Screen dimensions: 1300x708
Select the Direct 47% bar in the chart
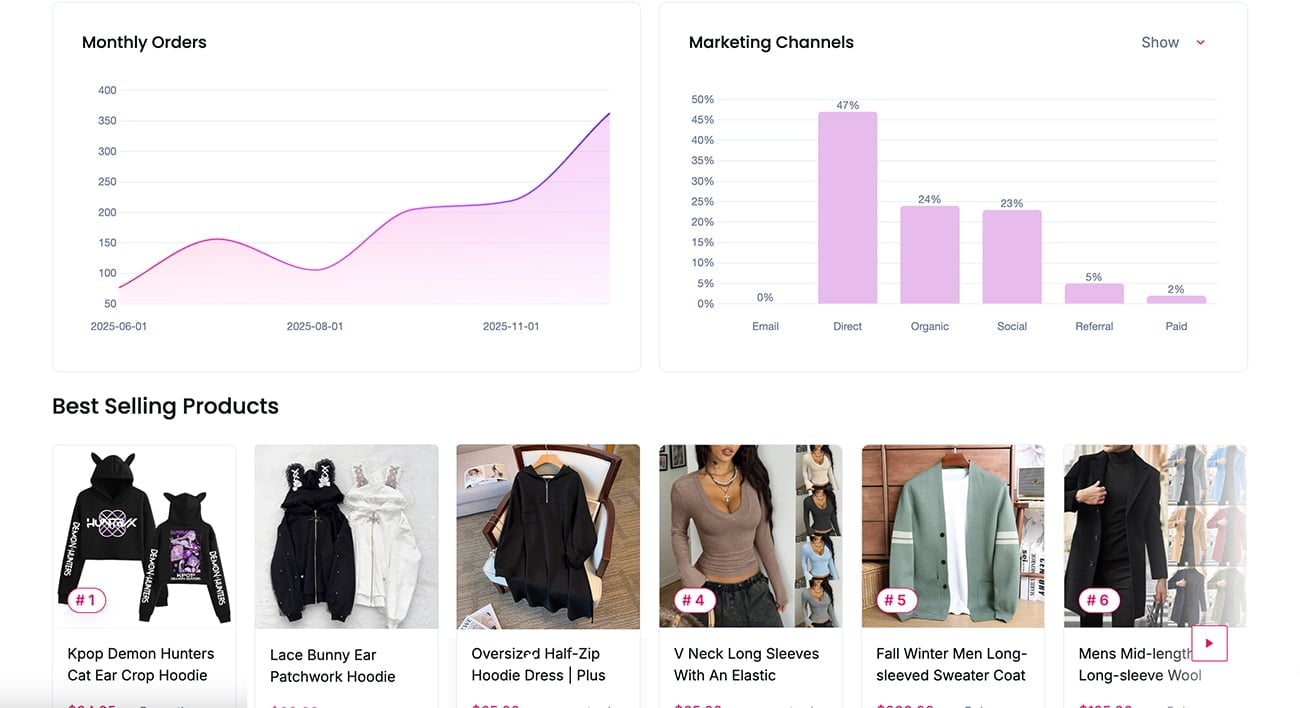847,210
